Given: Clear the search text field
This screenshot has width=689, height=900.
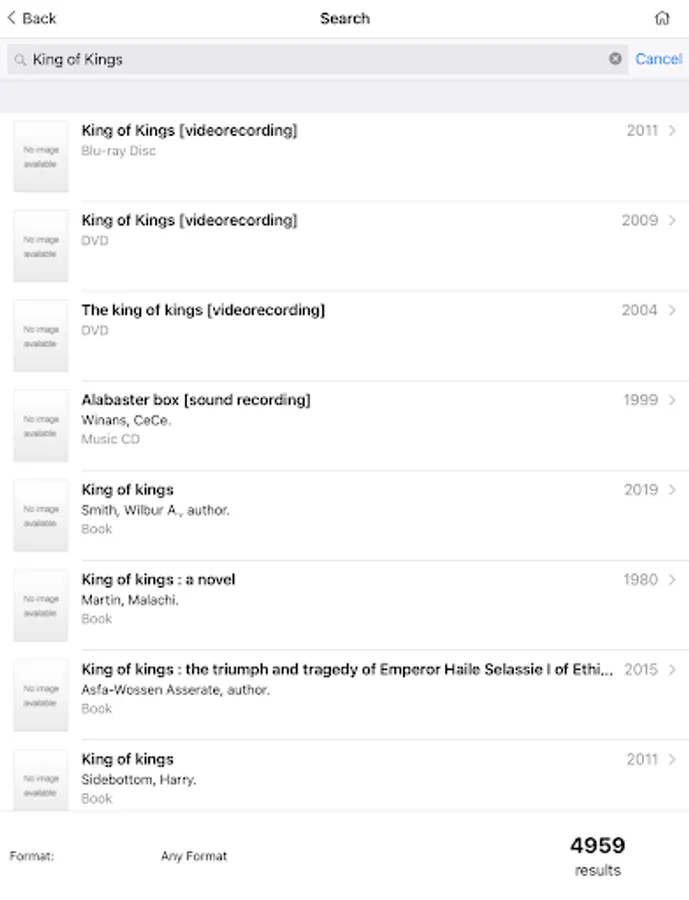Looking at the screenshot, I should pos(615,59).
